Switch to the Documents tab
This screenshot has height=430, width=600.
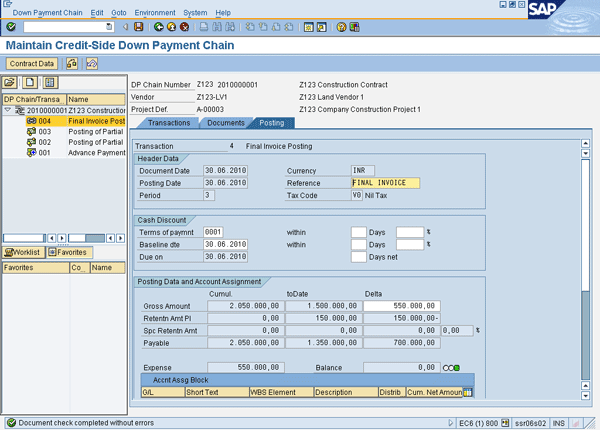tap(225, 123)
